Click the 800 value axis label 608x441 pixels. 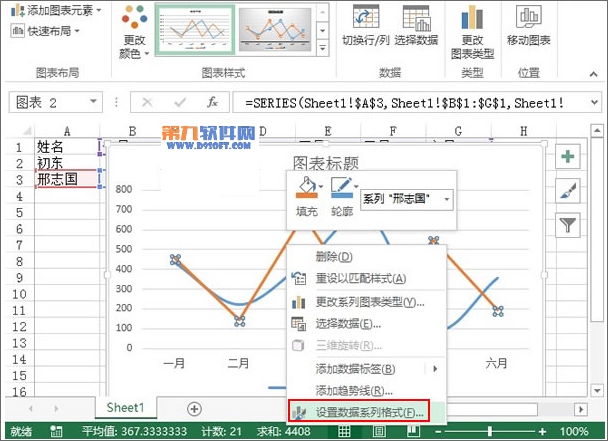coord(124,189)
